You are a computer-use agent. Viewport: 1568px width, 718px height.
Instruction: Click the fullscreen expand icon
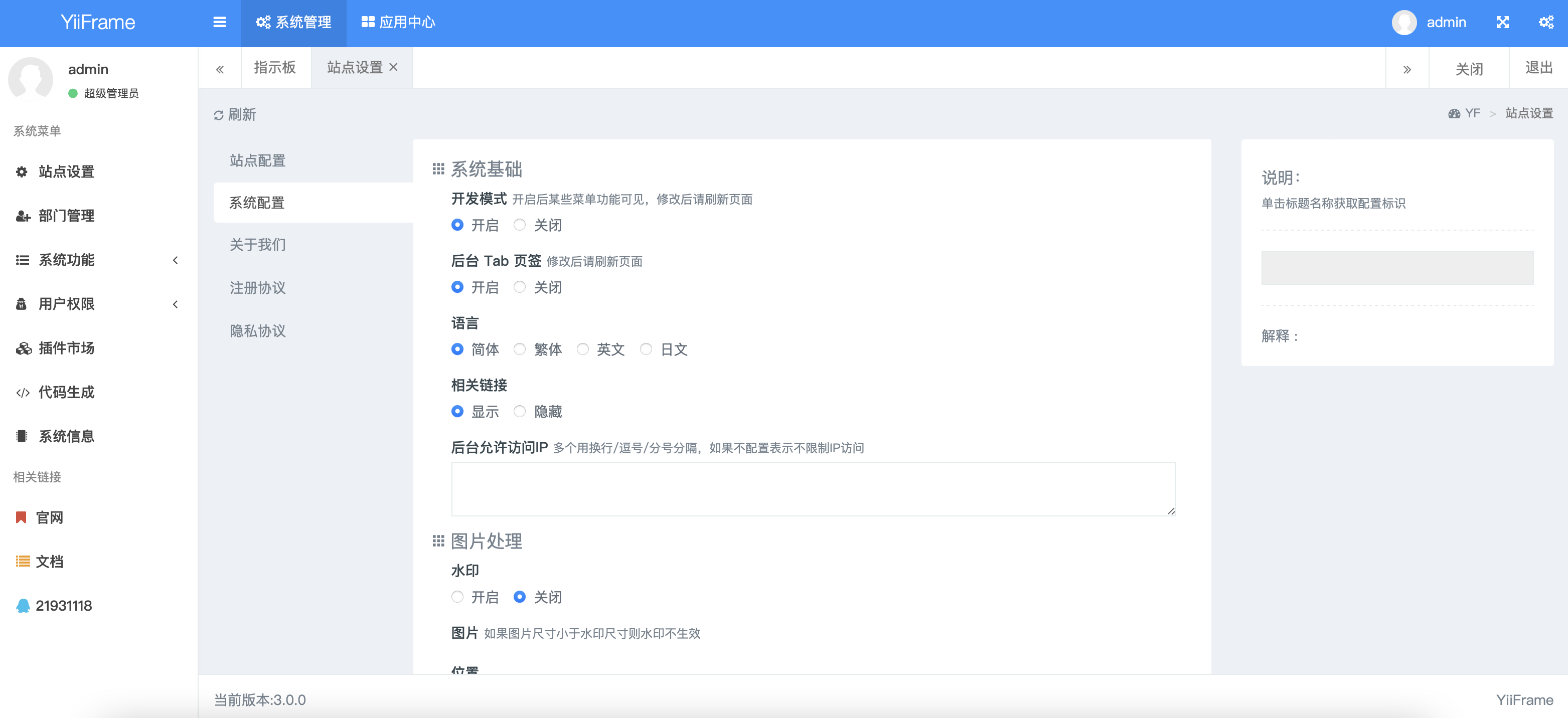[x=1502, y=23]
